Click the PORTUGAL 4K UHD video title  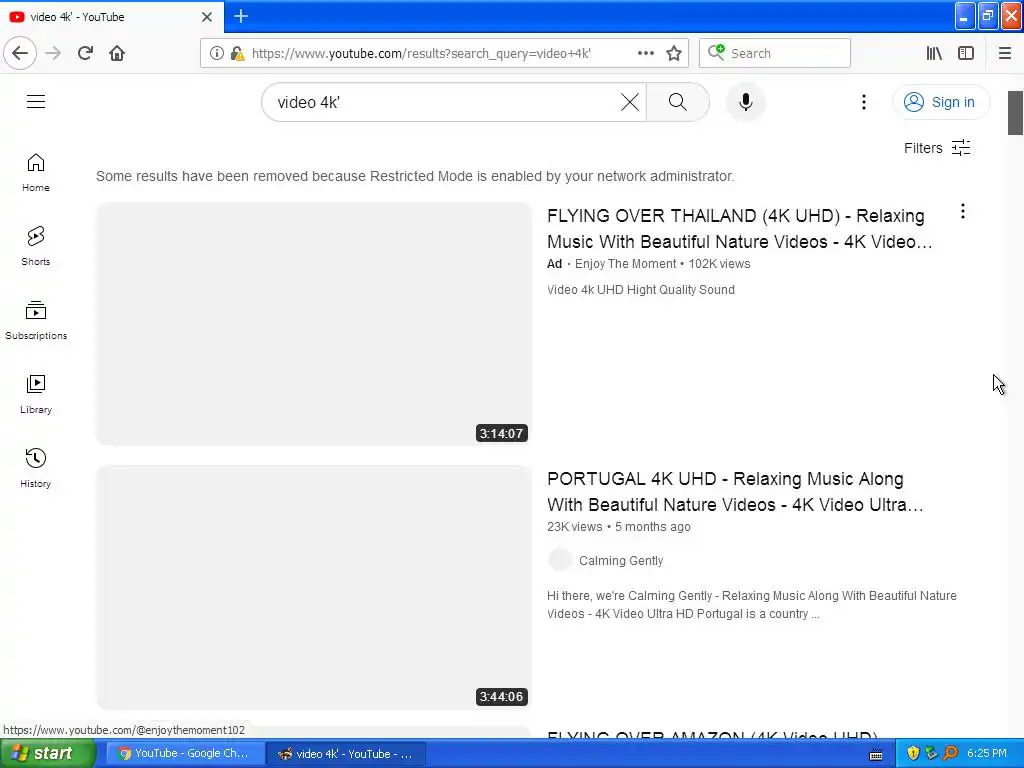735,492
